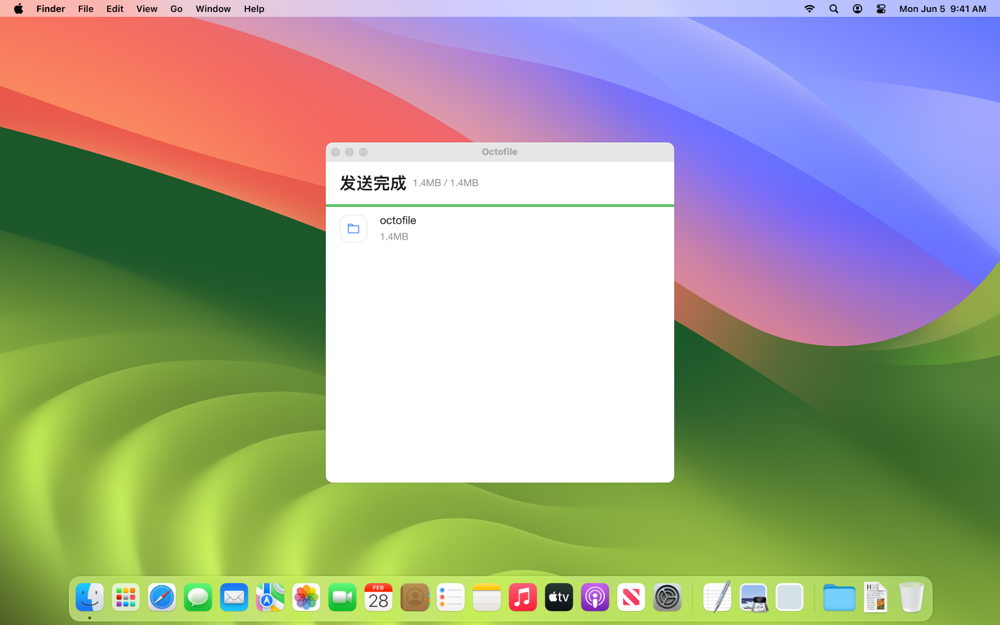This screenshot has width=1000, height=625.
Task: Open the Go menu
Action: [176, 9]
